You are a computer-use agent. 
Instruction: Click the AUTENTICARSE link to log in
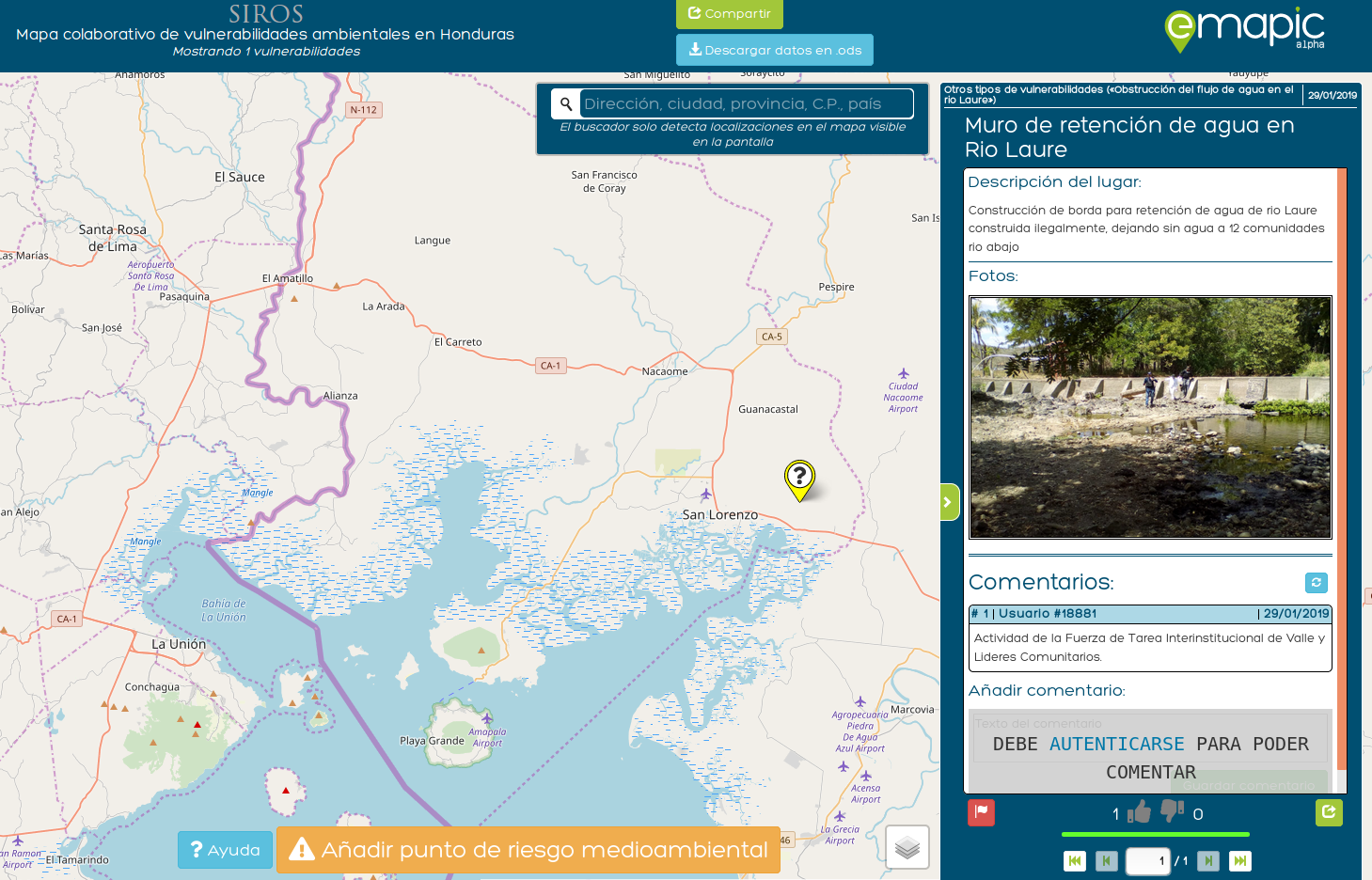[1116, 745]
